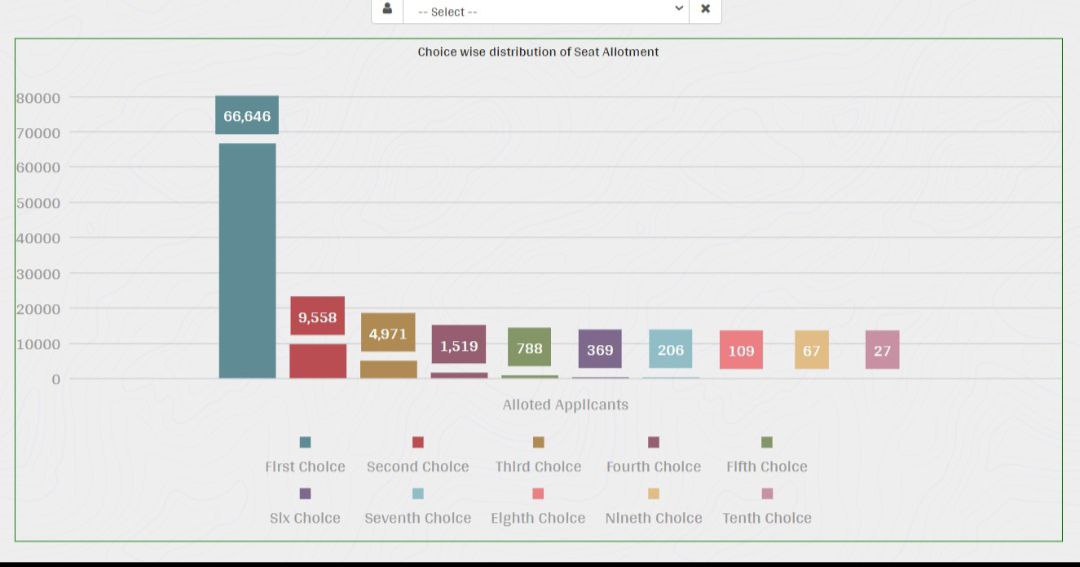Toggle Nineth Choice legend swatch
The width and height of the screenshot is (1080, 567).
click(x=653, y=493)
